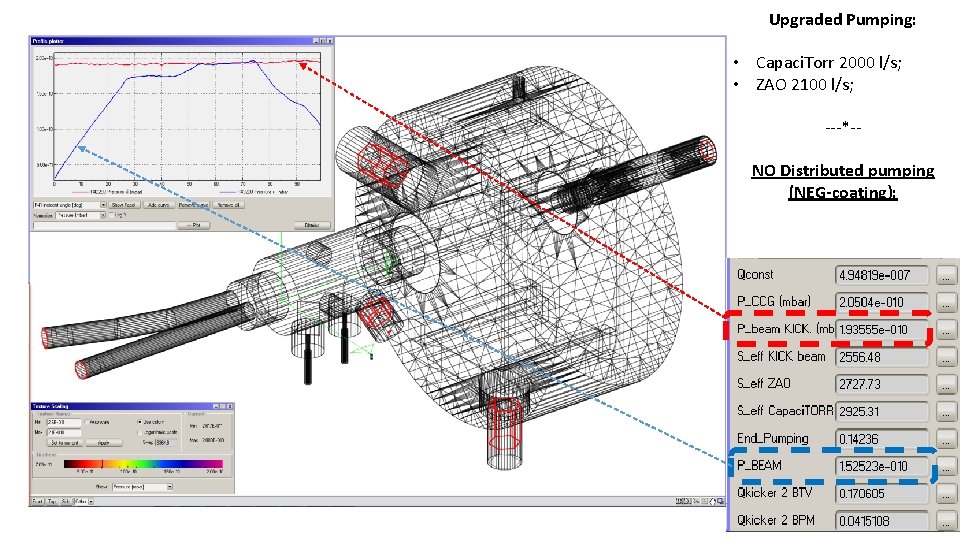Click the Remove curve button

tap(193, 205)
